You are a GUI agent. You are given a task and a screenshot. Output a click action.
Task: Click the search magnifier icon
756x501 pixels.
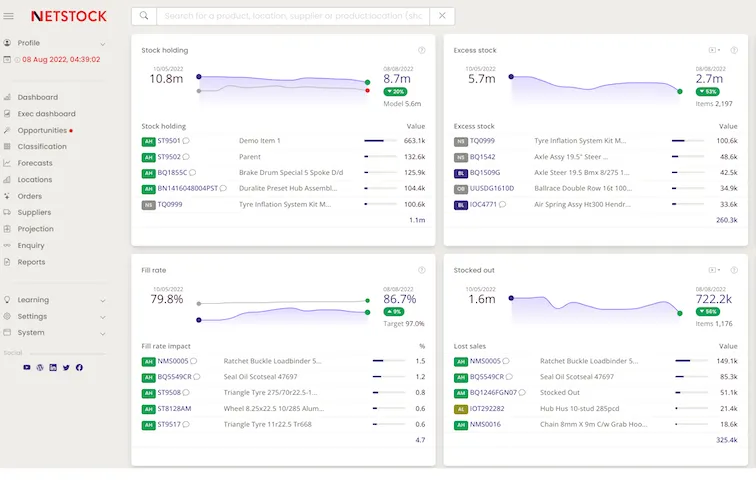point(144,16)
